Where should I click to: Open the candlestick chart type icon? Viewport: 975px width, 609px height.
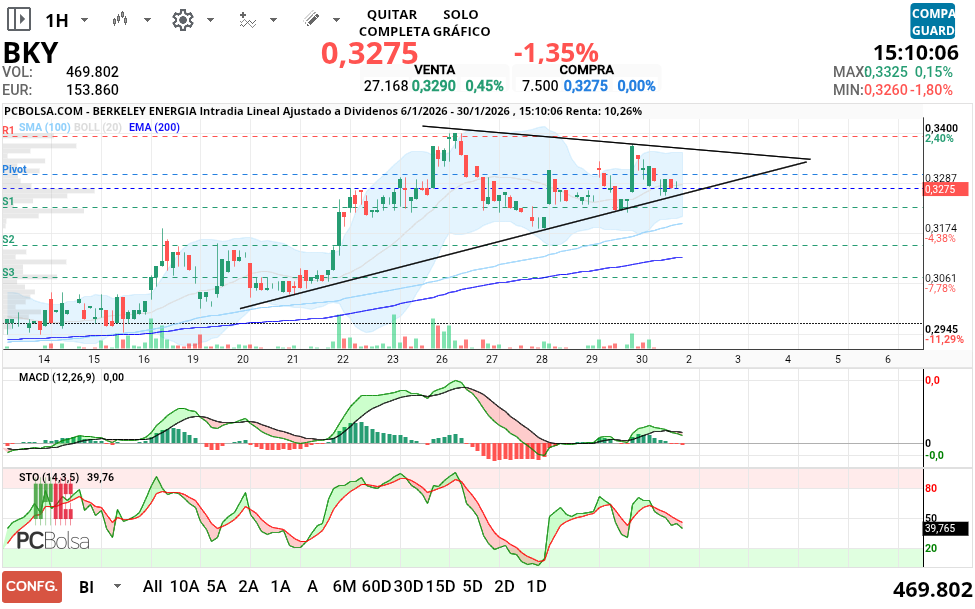(x=120, y=19)
